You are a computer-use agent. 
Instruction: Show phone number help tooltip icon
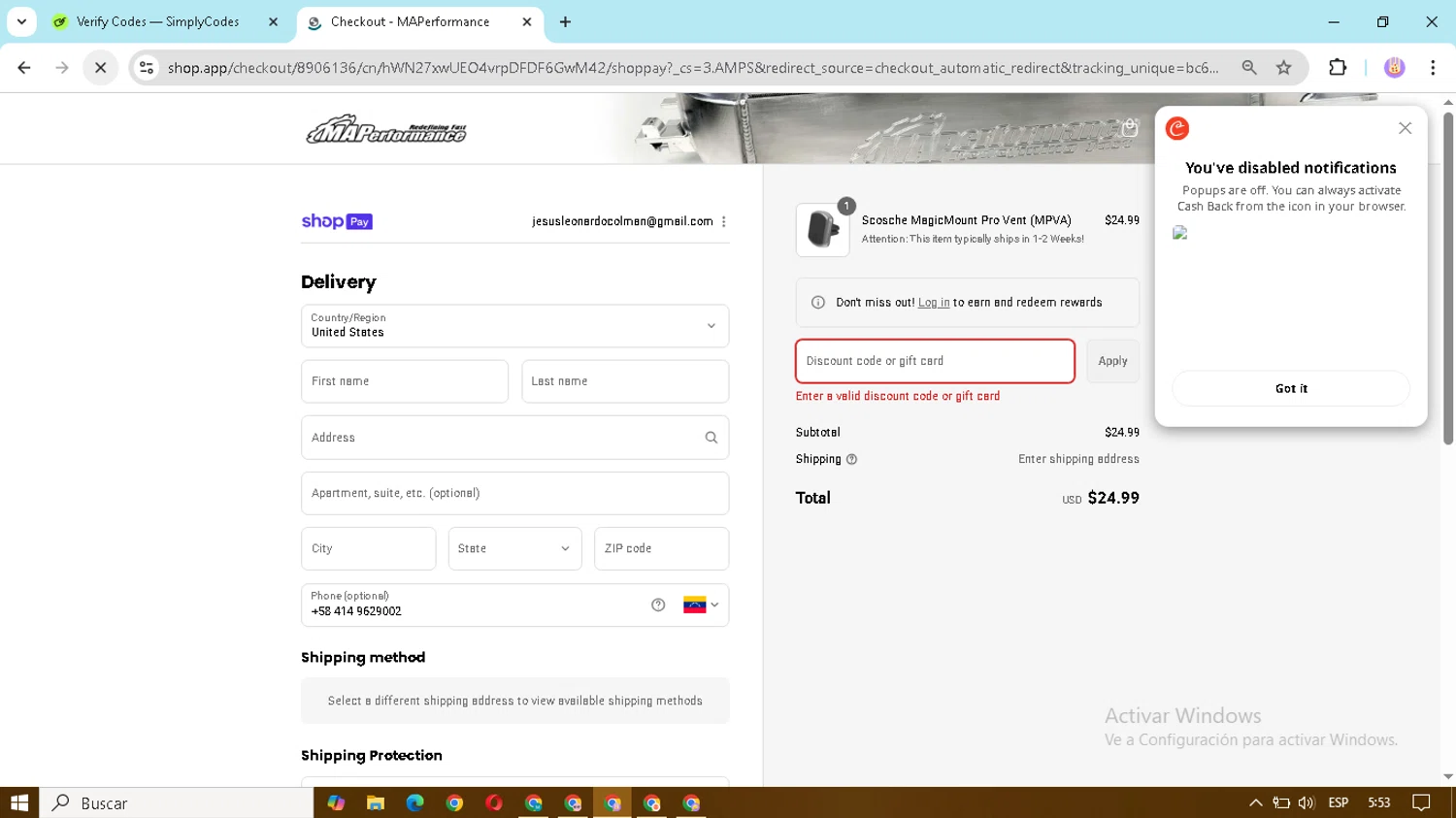pyautogui.click(x=658, y=605)
